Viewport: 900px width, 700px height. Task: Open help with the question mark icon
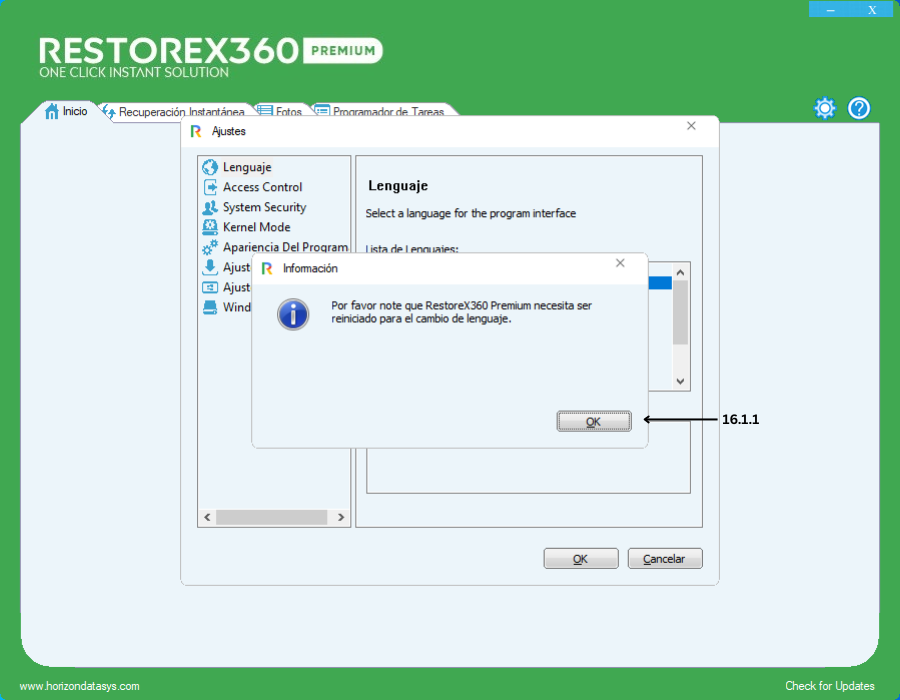point(859,108)
